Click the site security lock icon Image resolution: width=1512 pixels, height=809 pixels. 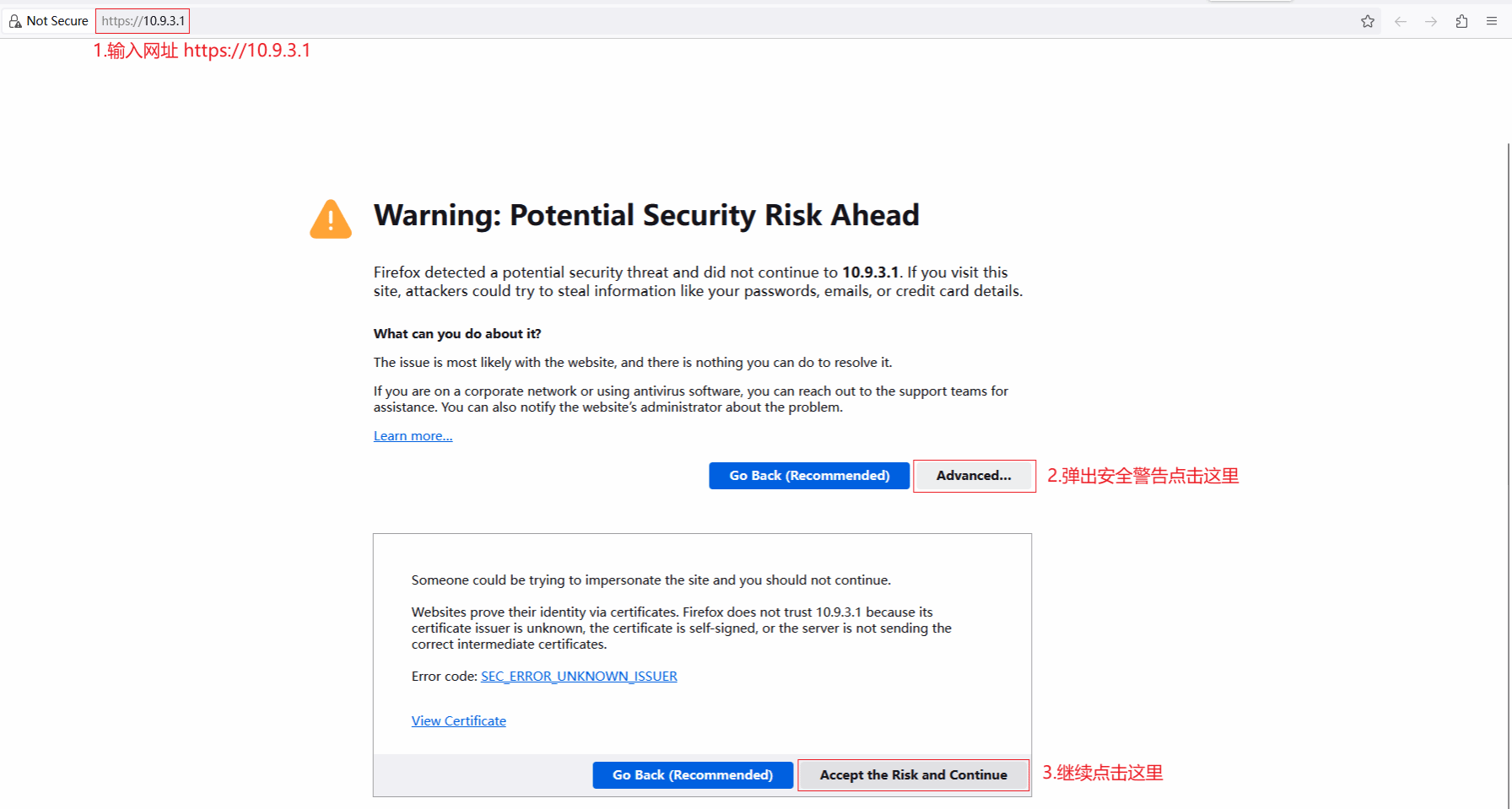coord(15,21)
